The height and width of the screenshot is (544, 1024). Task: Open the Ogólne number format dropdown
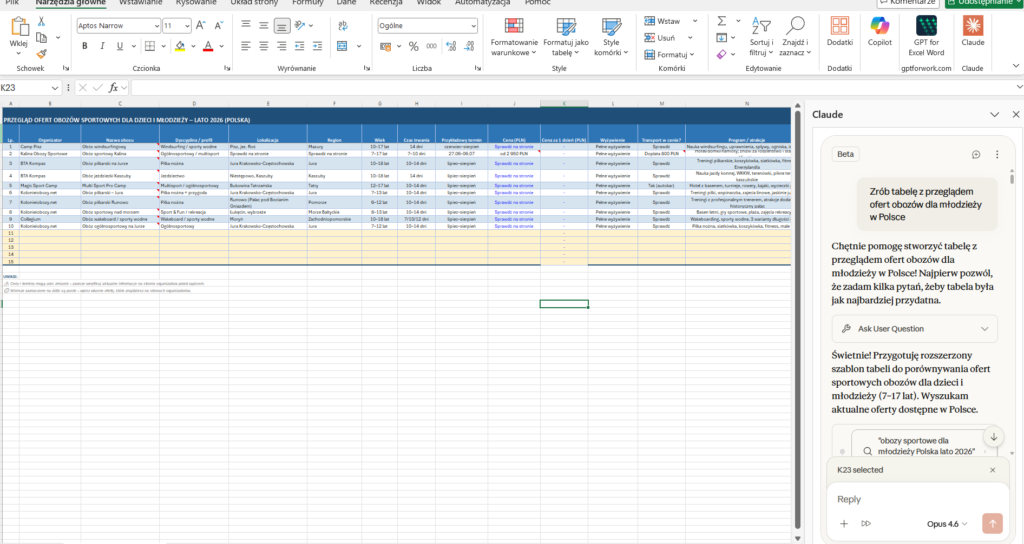[473, 25]
